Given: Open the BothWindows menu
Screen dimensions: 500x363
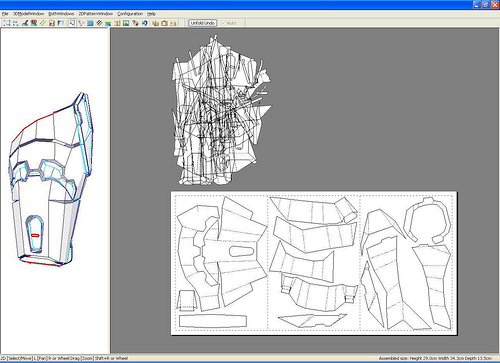Looking at the screenshot, I should (61, 14).
